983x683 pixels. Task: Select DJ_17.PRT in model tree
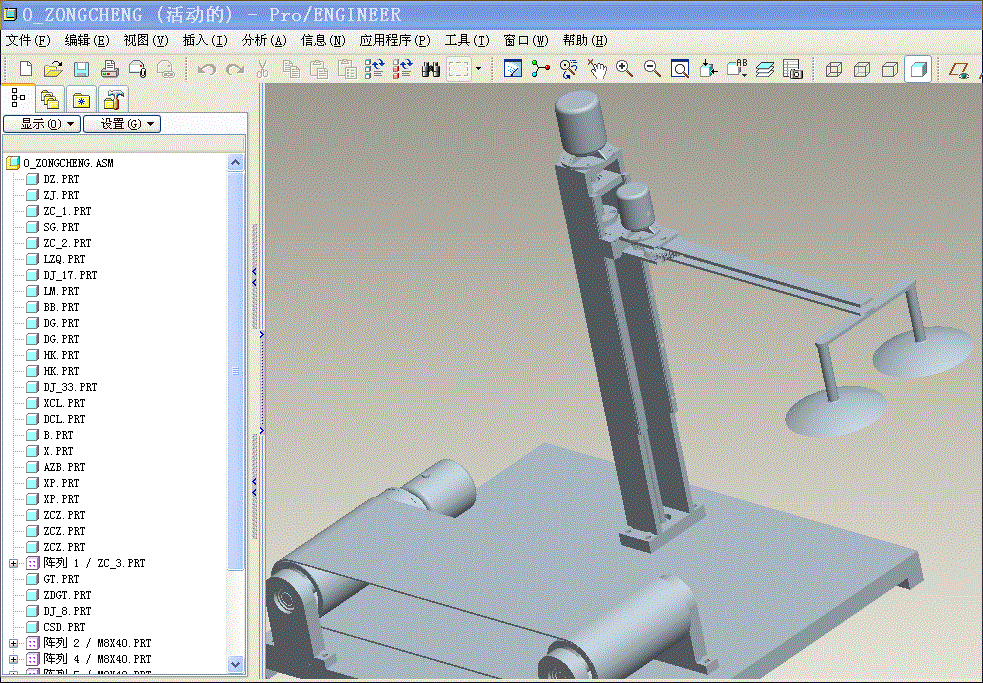point(70,275)
